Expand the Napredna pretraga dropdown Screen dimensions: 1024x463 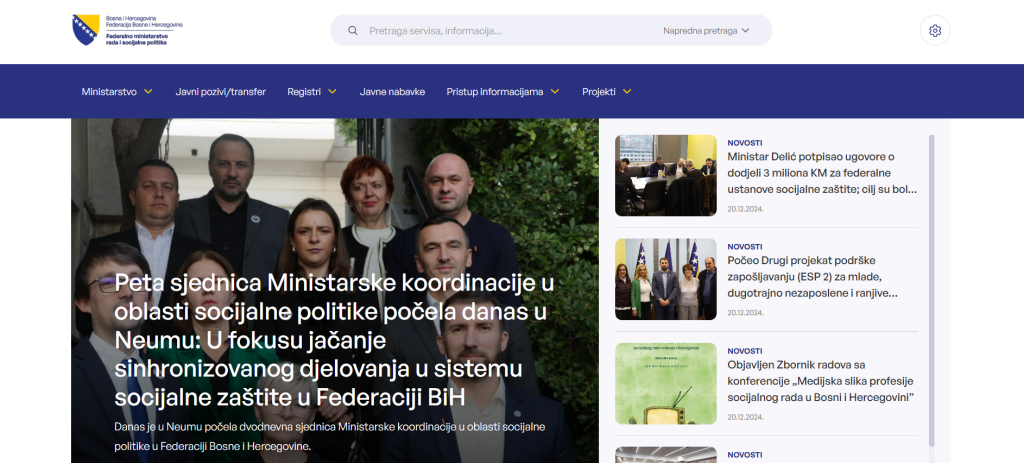click(706, 31)
